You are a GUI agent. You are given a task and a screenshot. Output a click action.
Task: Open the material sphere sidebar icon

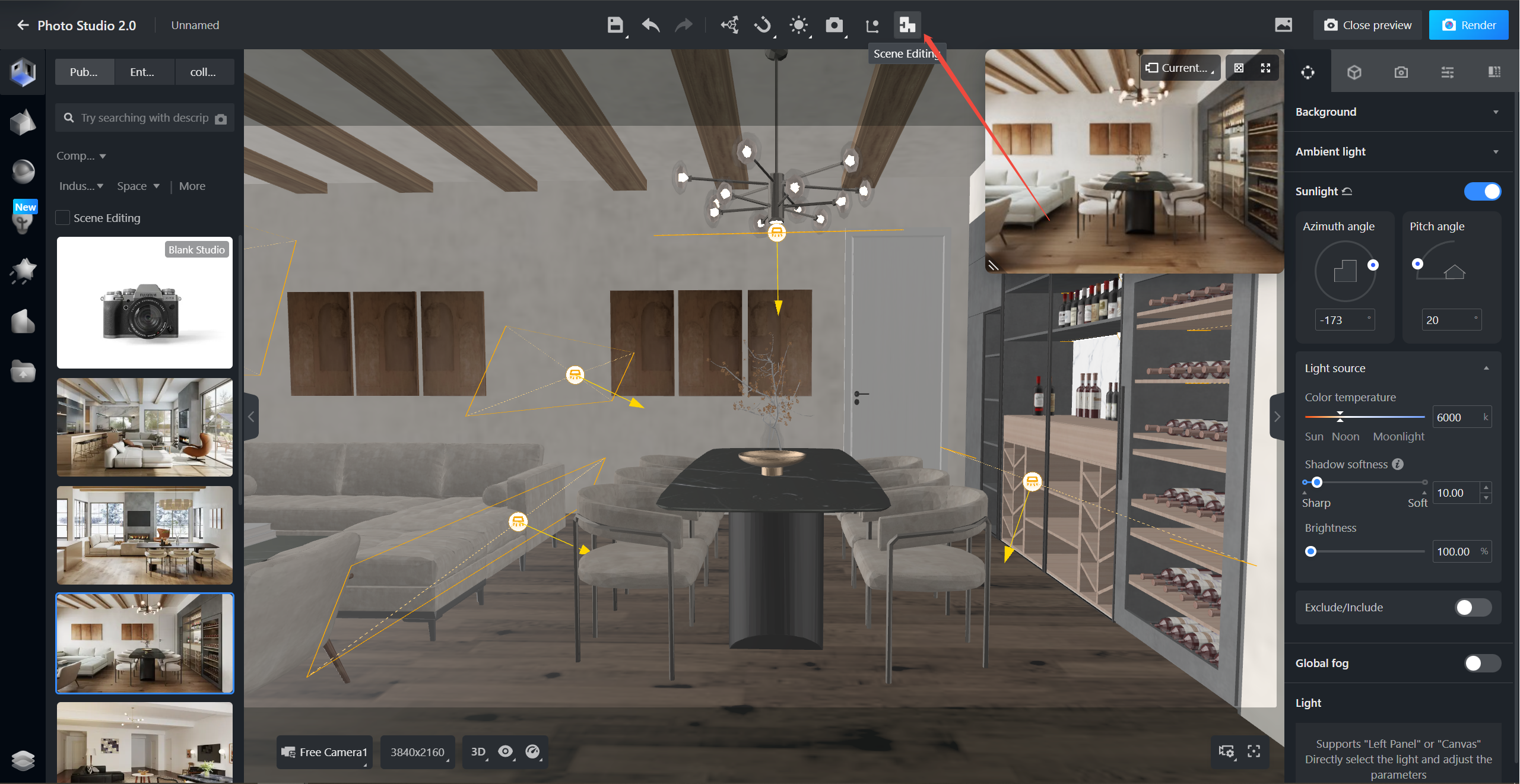[23, 172]
